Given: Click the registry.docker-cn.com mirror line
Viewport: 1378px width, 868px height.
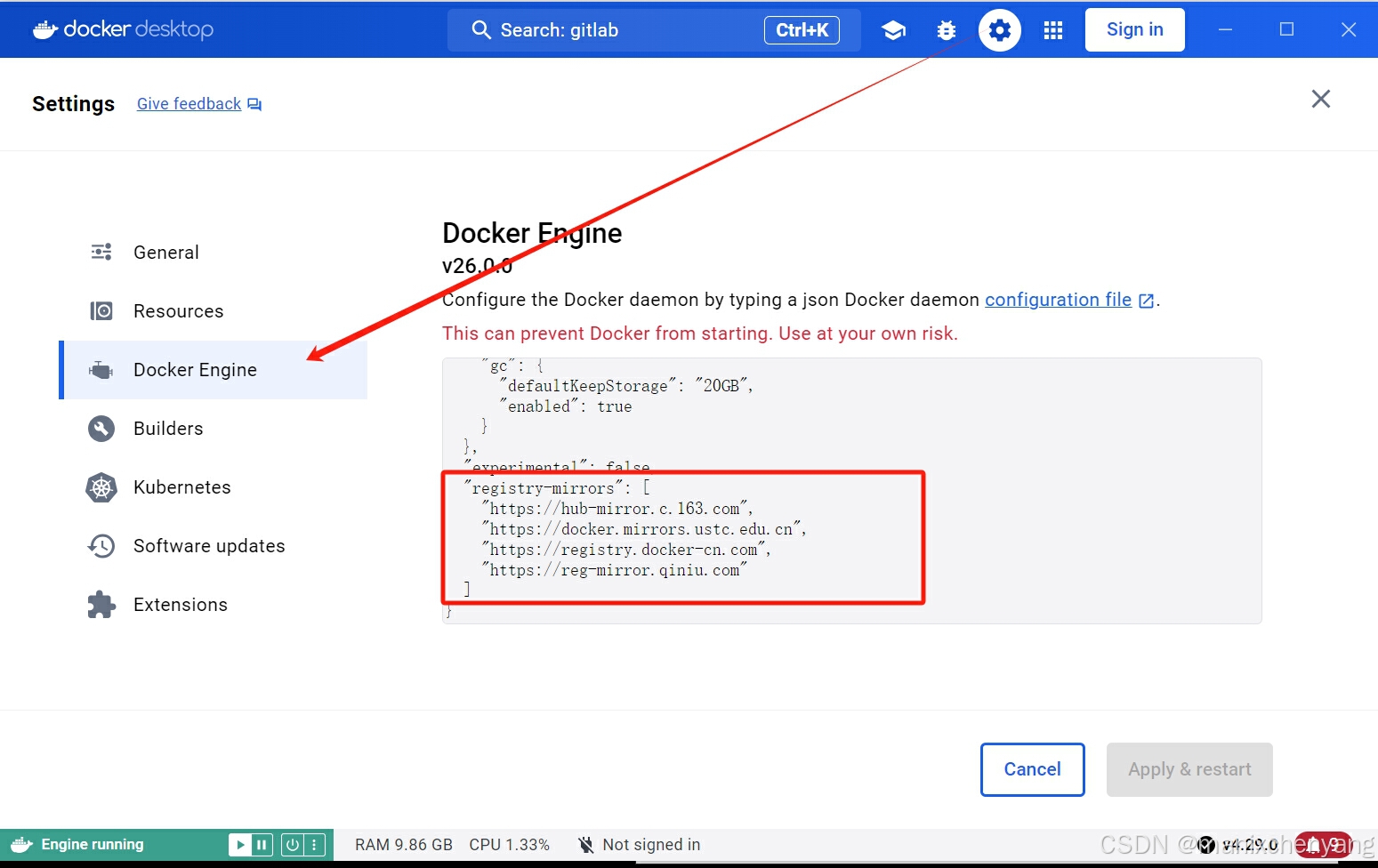Looking at the screenshot, I should click(626, 550).
